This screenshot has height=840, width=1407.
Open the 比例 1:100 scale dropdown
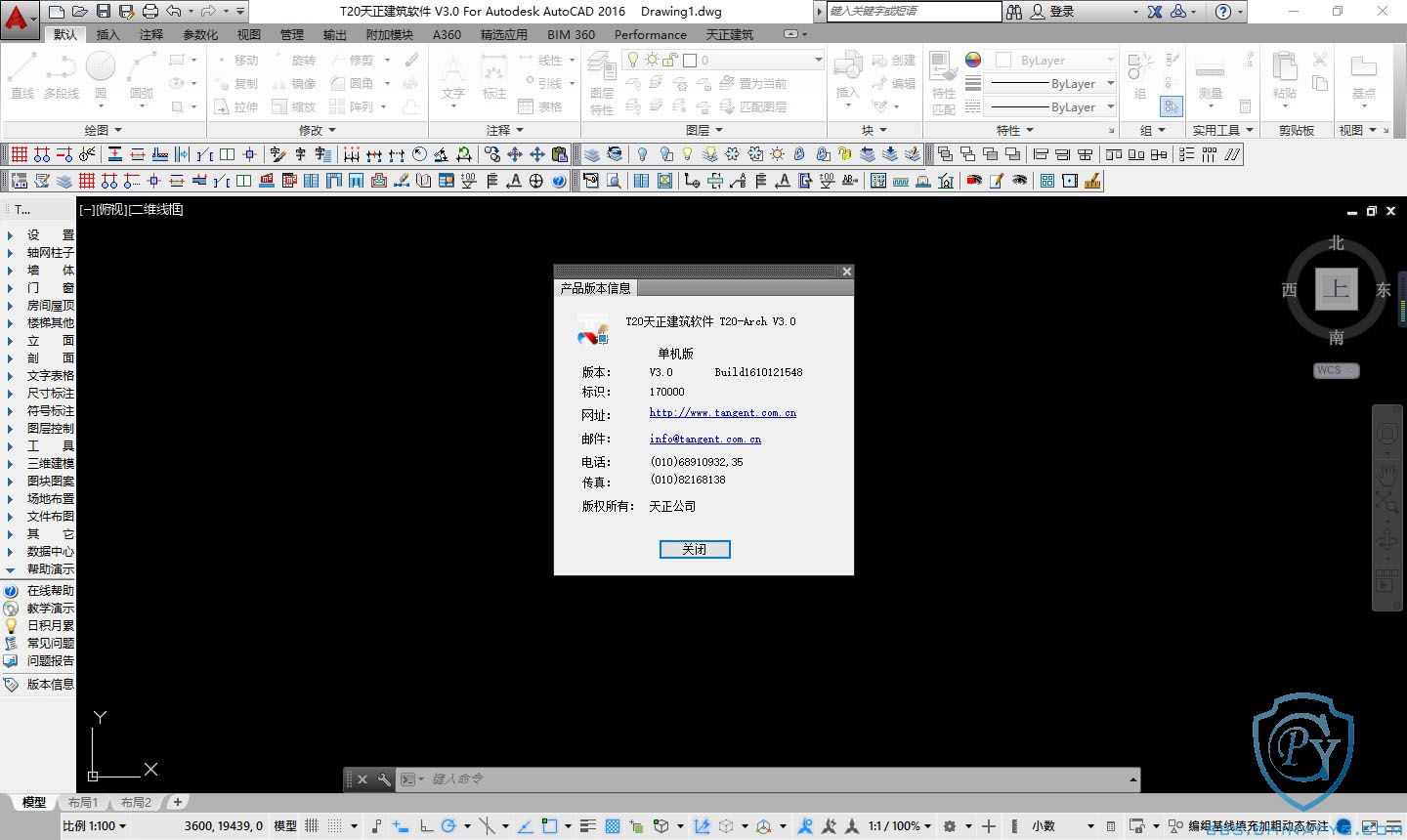[95, 826]
